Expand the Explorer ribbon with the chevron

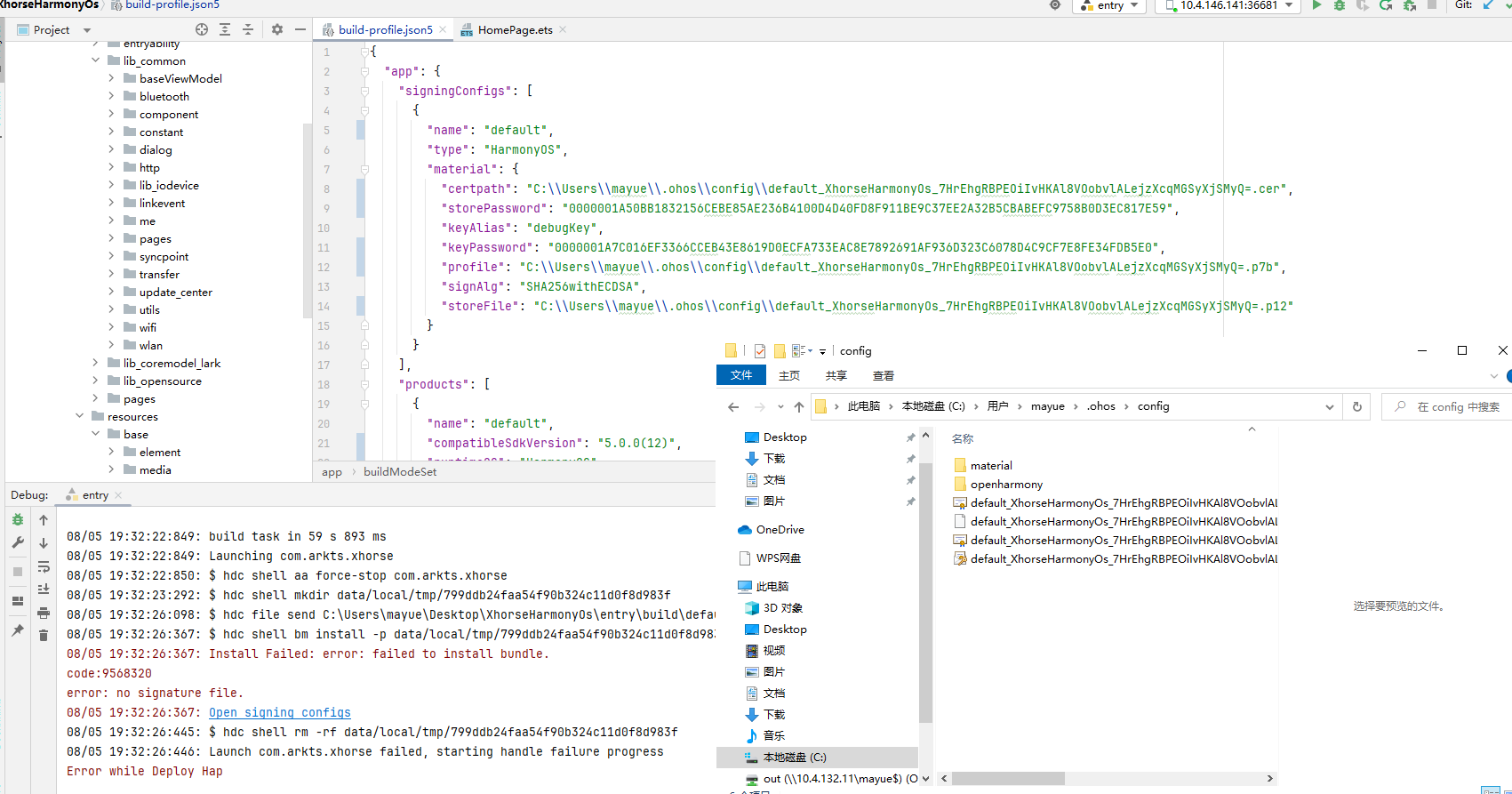1494,376
